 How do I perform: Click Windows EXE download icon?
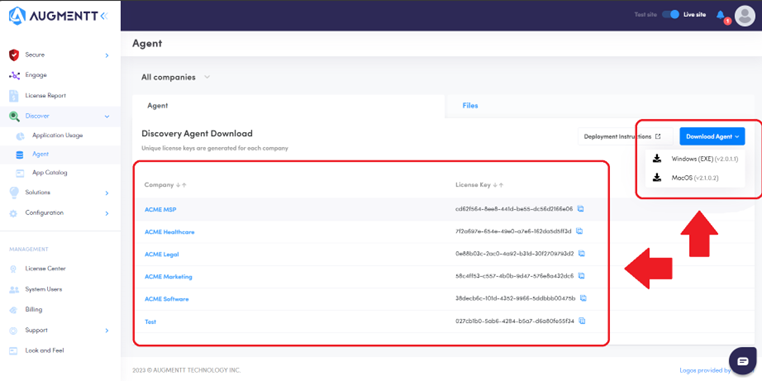point(657,158)
